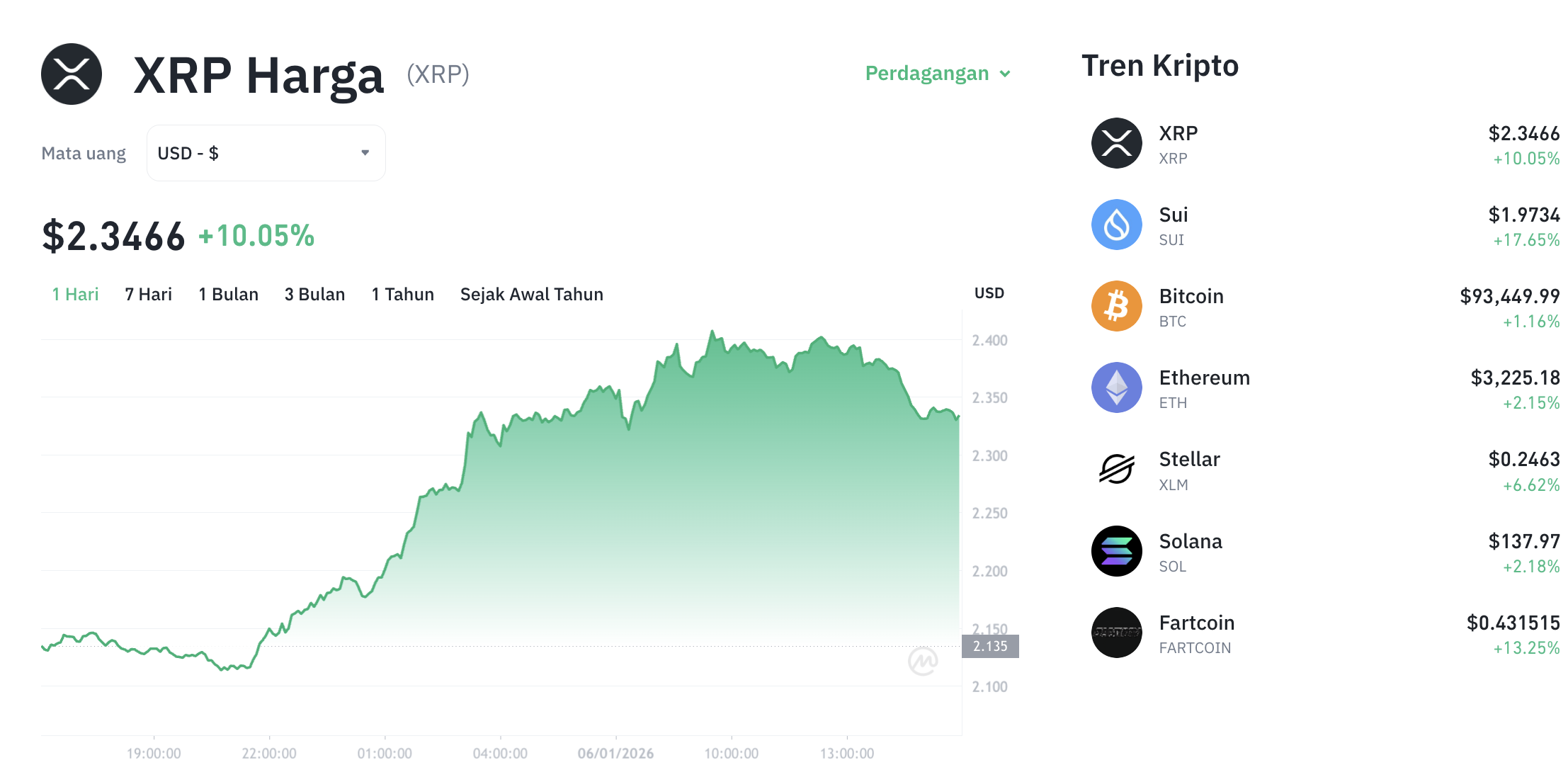Click the XRP logo icon

pyautogui.click(x=71, y=73)
